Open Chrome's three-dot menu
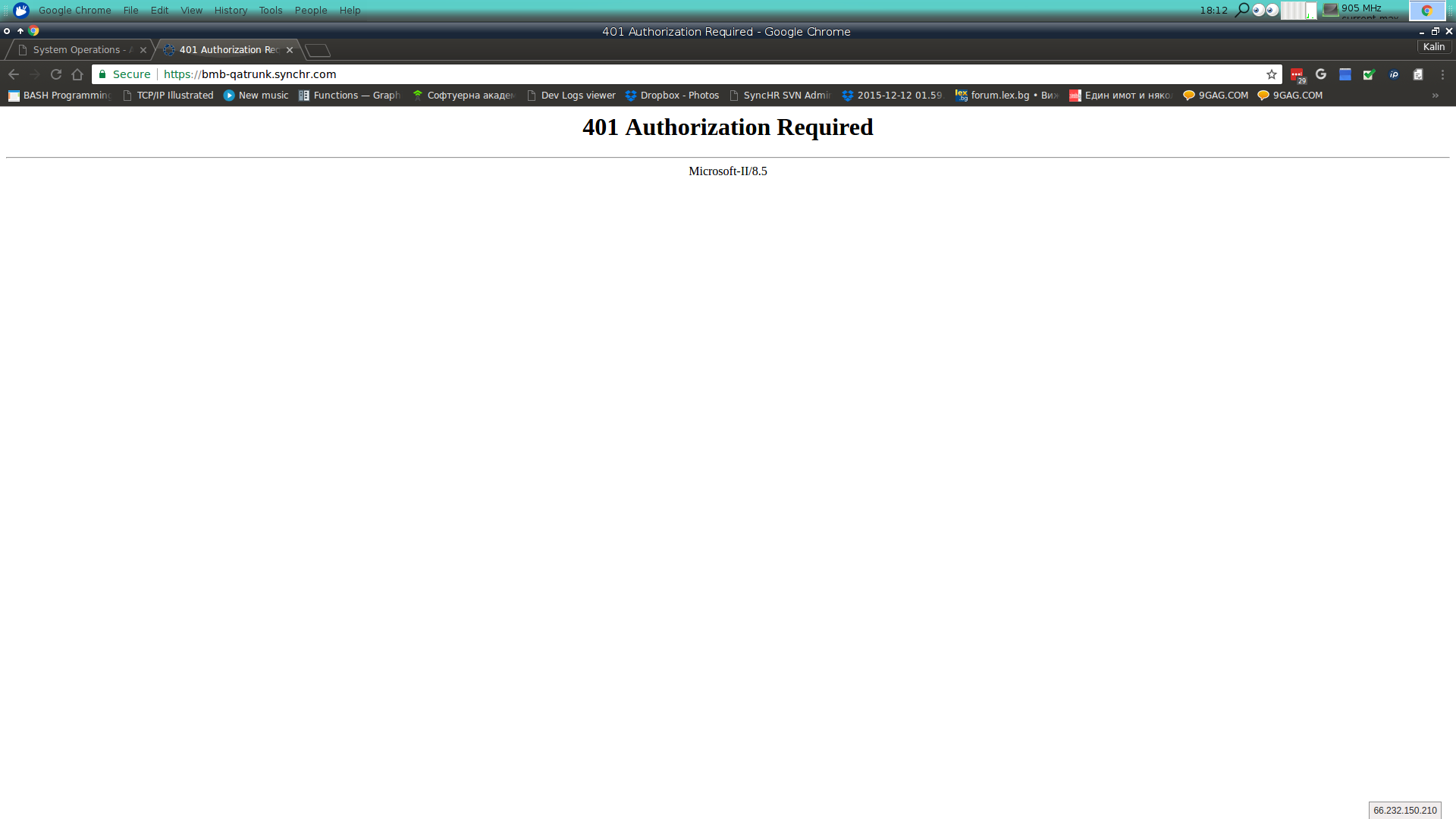 [x=1442, y=74]
